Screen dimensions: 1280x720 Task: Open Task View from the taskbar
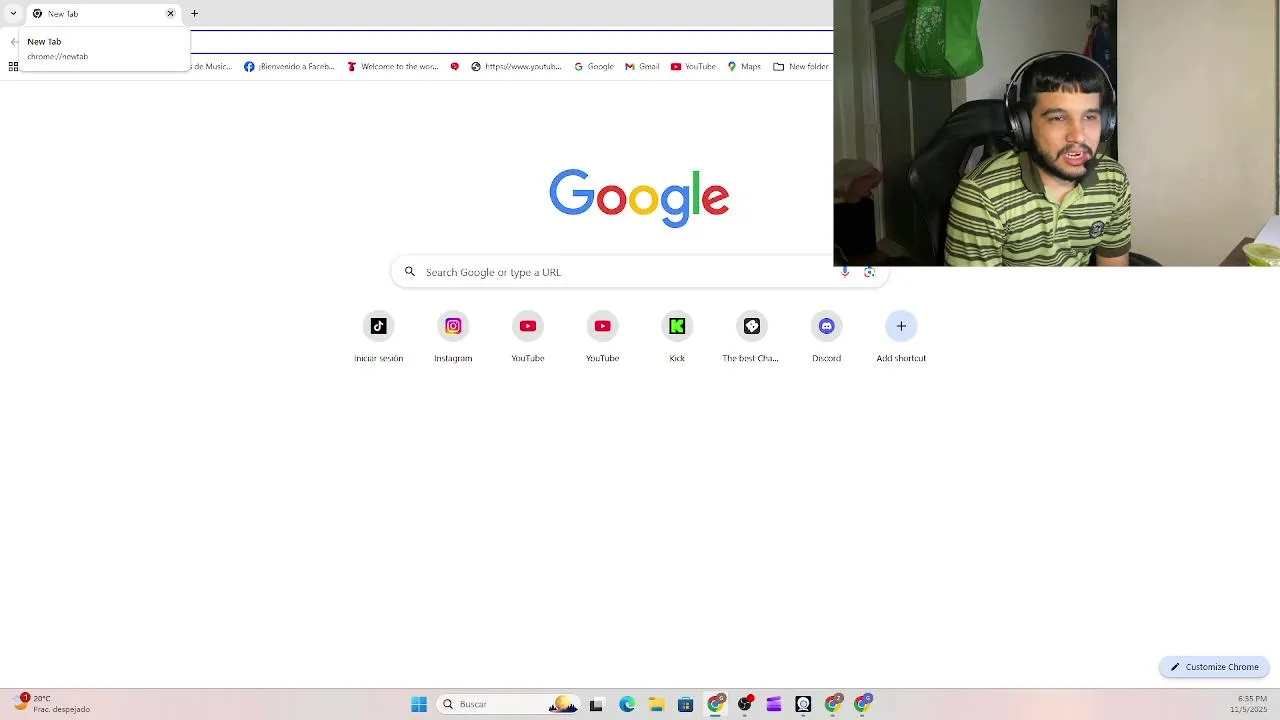pos(596,704)
